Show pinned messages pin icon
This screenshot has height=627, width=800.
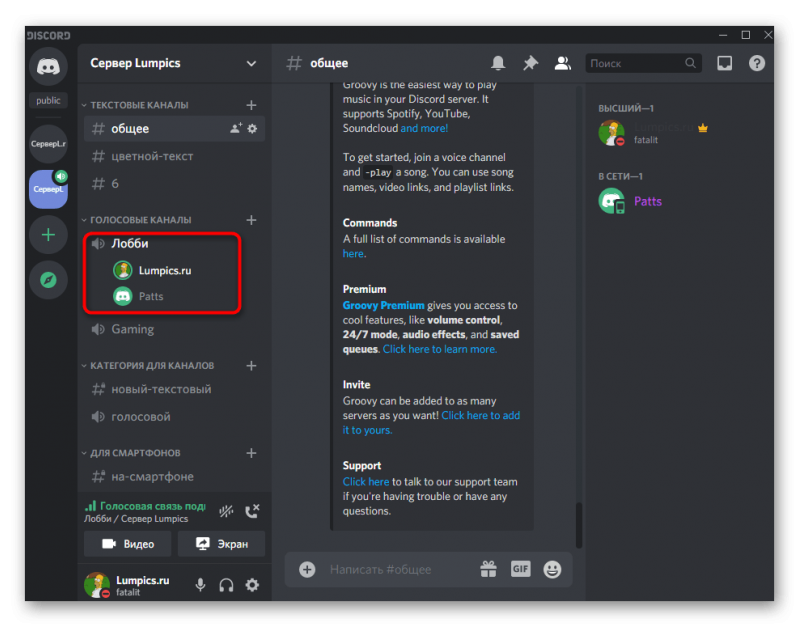[x=531, y=63]
